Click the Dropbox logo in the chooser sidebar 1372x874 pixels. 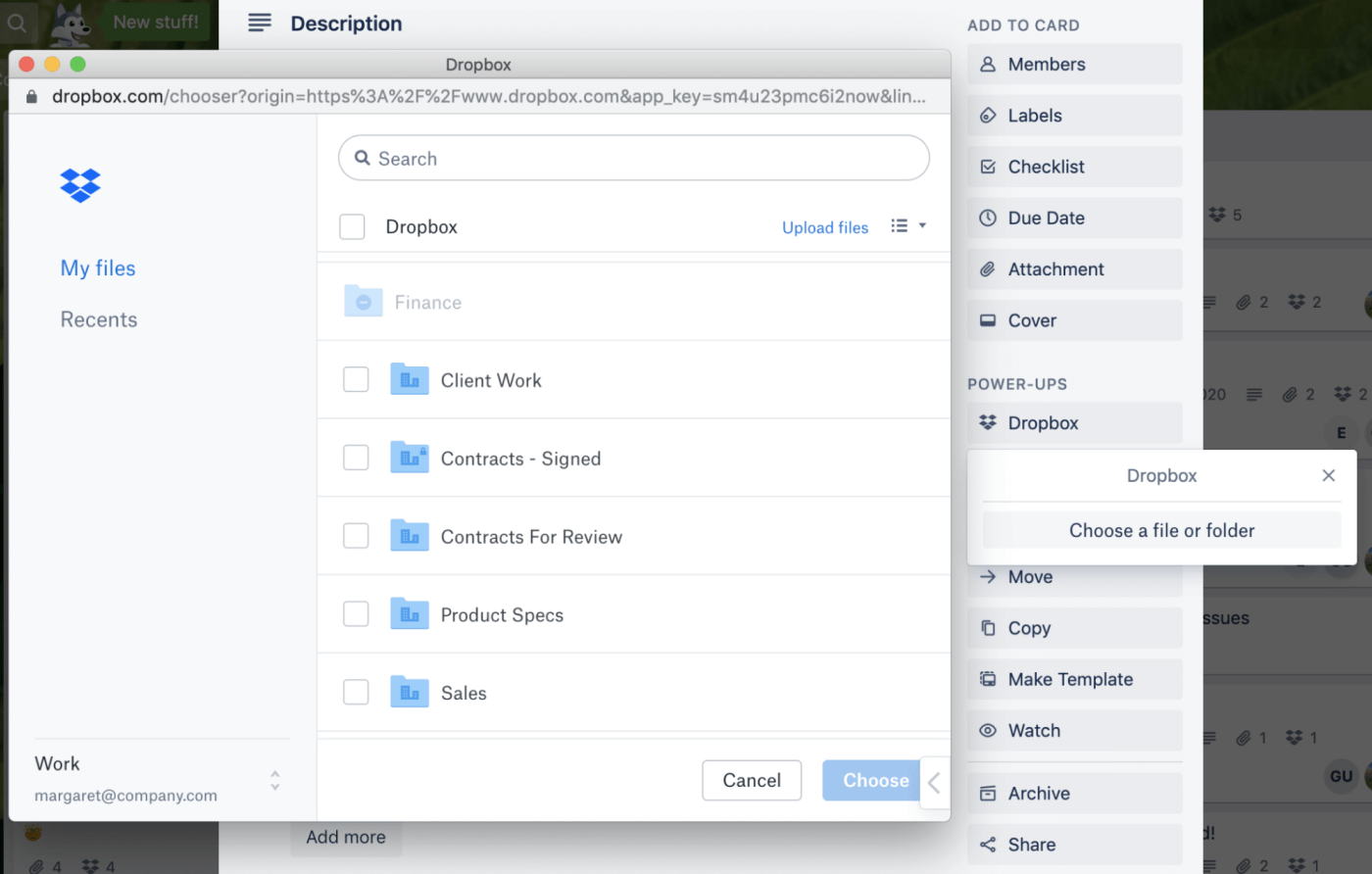coord(79,185)
